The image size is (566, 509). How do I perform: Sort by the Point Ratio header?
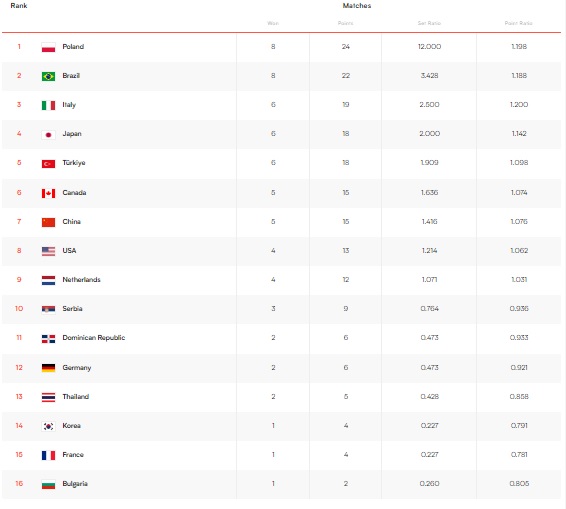(x=518, y=23)
